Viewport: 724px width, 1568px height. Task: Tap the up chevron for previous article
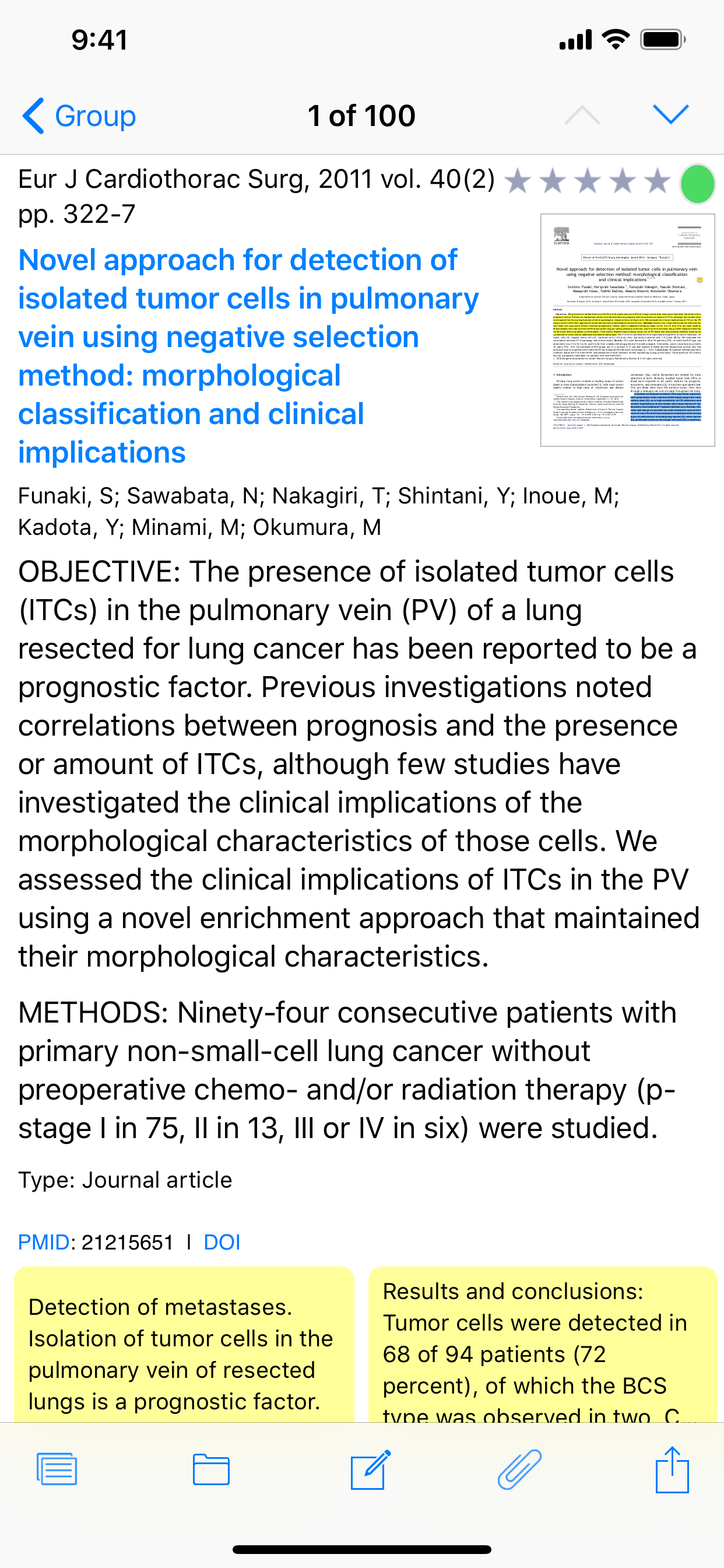pyautogui.click(x=582, y=114)
